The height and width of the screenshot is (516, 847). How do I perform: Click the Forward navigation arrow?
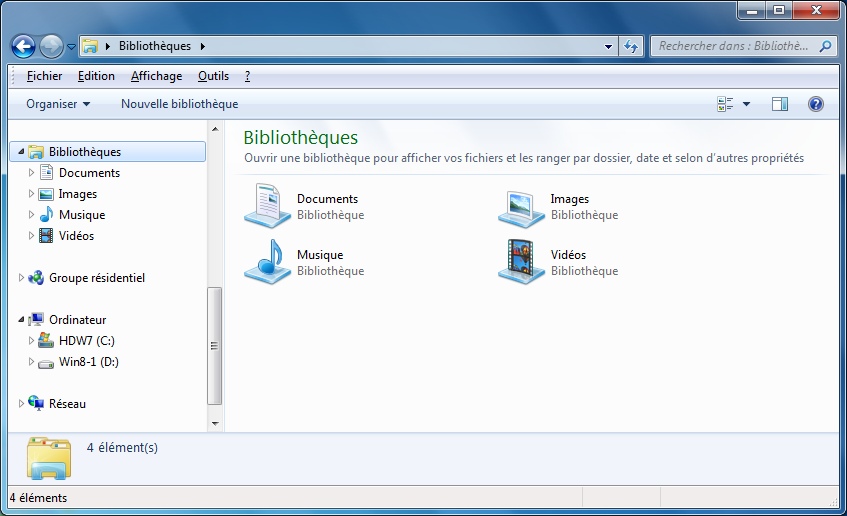click(x=52, y=46)
